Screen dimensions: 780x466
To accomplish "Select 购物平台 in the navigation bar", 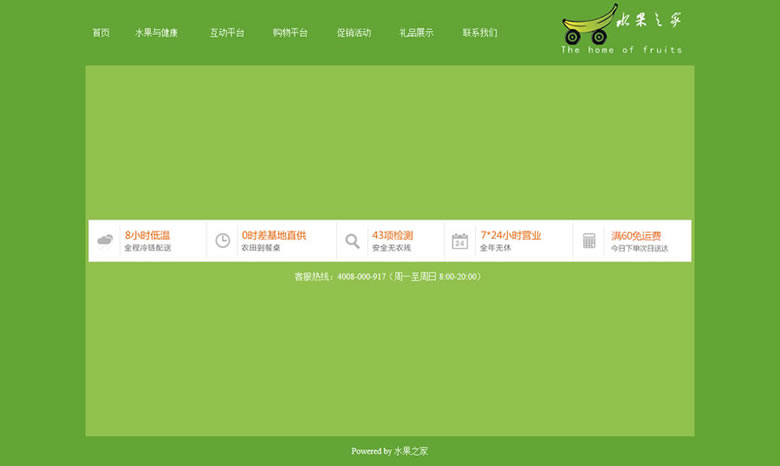I will pyautogui.click(x=290, y=33).
